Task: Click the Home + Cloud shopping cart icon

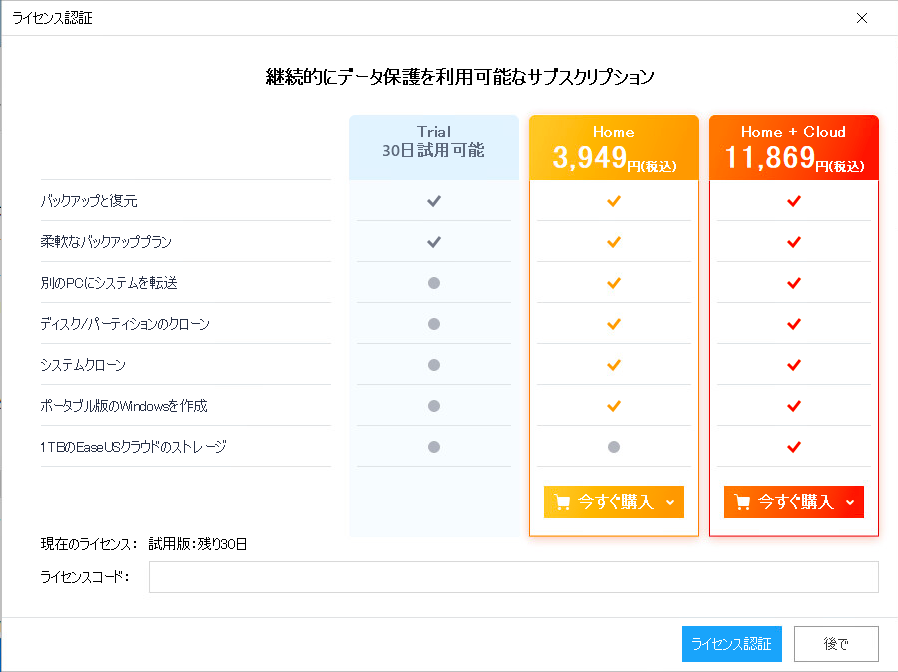Action: click(742, 502)
